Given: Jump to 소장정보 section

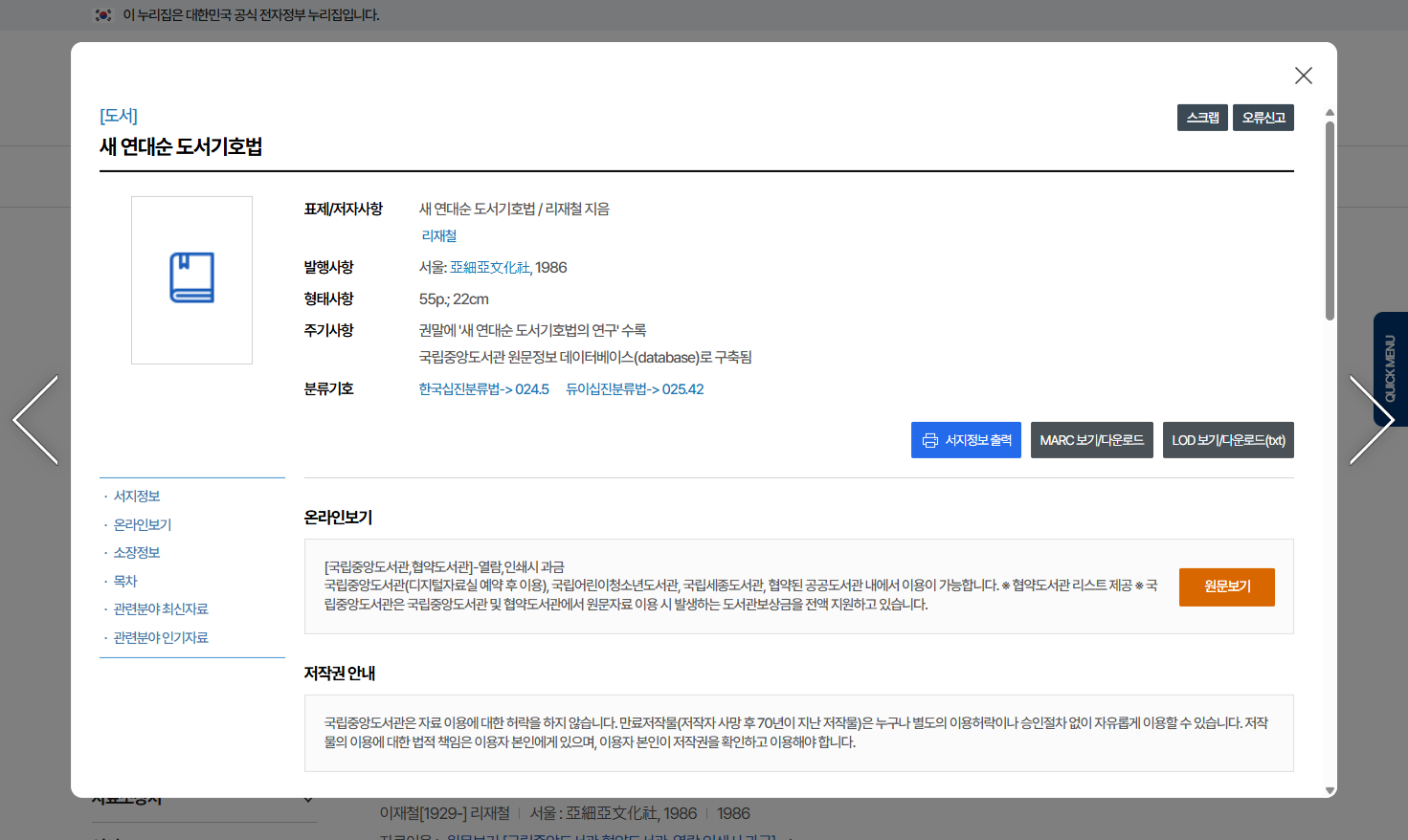Looking at the screenshot, I should click(x=137, y=553).
